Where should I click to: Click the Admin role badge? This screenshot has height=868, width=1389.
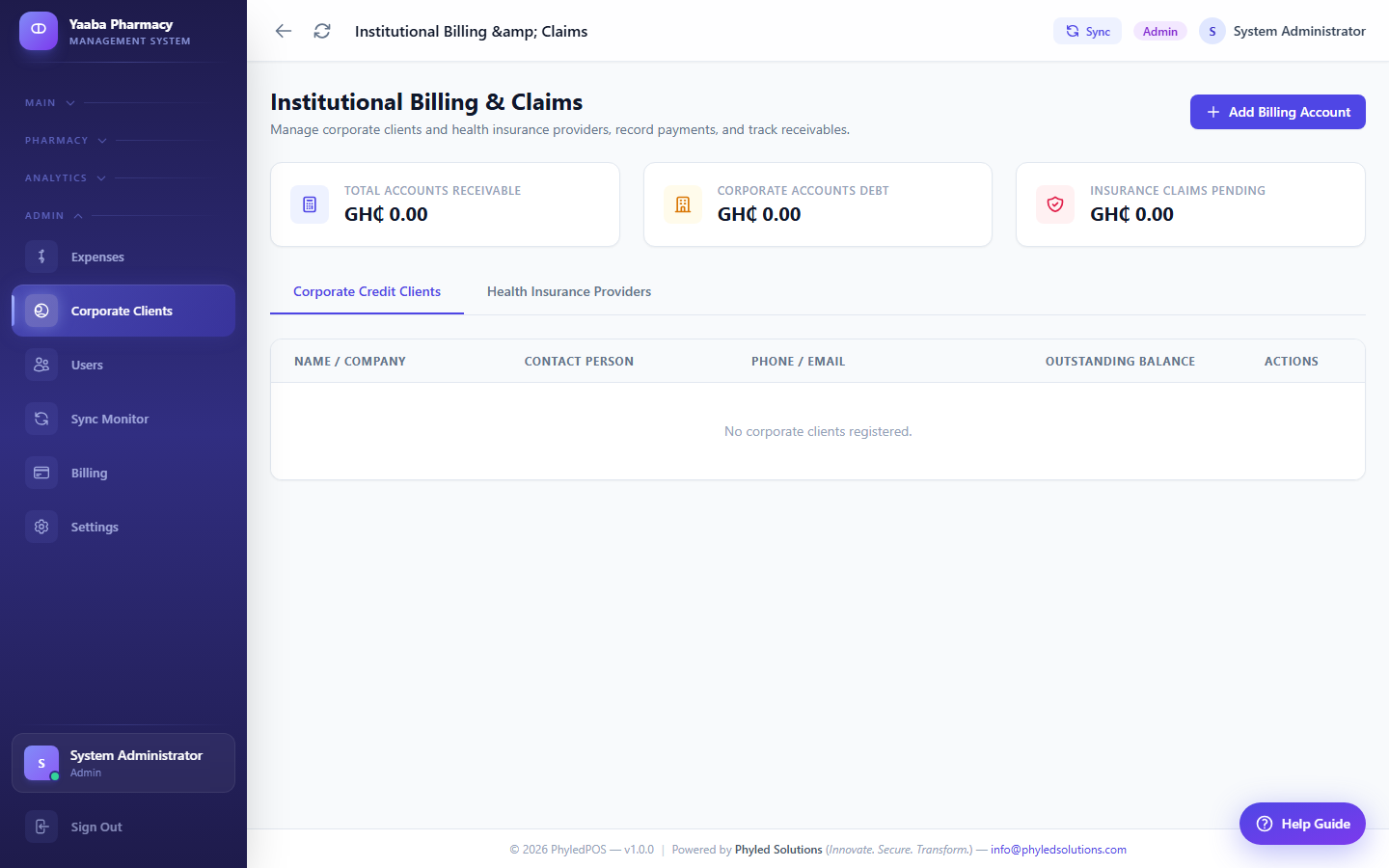click(1160, 31)
